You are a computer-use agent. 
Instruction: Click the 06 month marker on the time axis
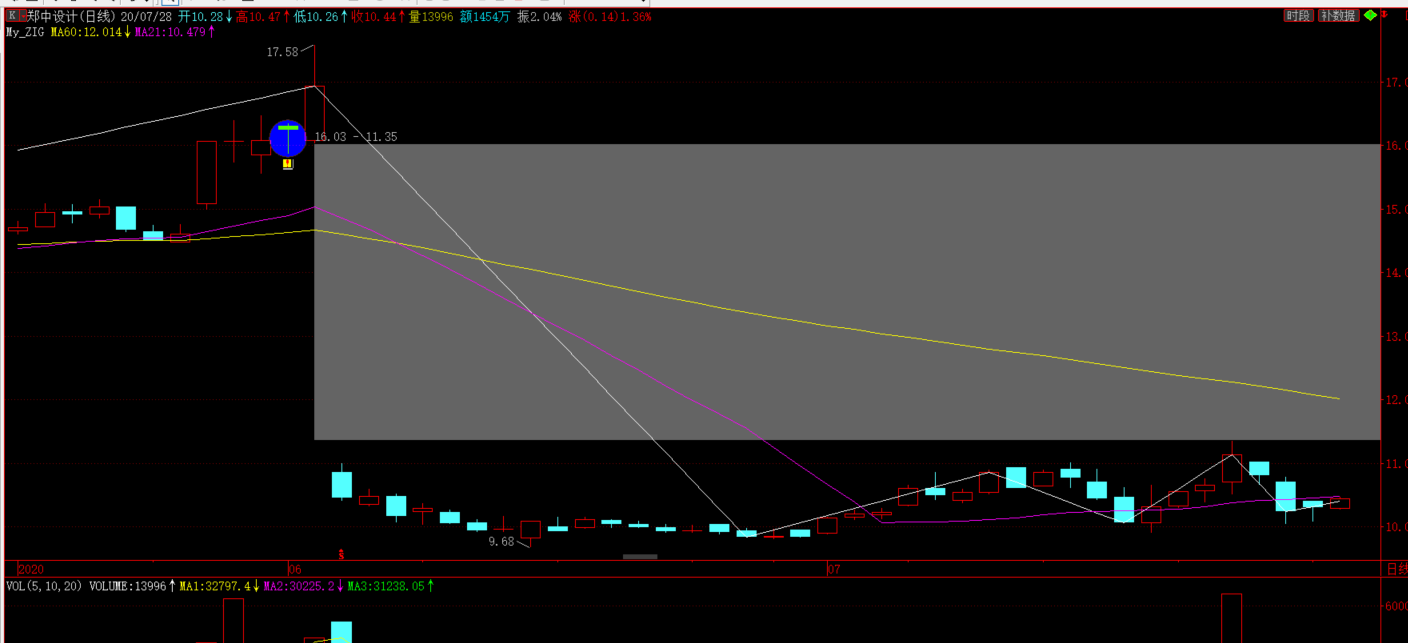point(295,569)
